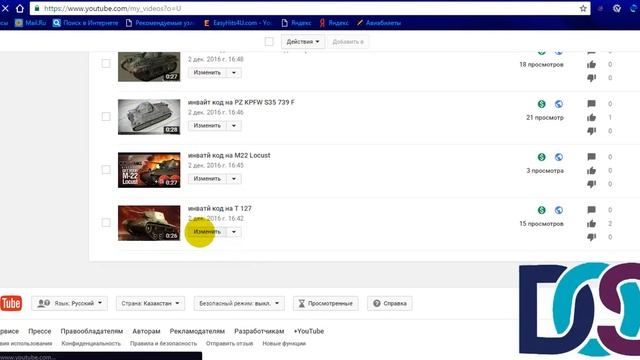Stop loading with the X icon
Viewport: 640px width, 360px height.
(5, 8)
